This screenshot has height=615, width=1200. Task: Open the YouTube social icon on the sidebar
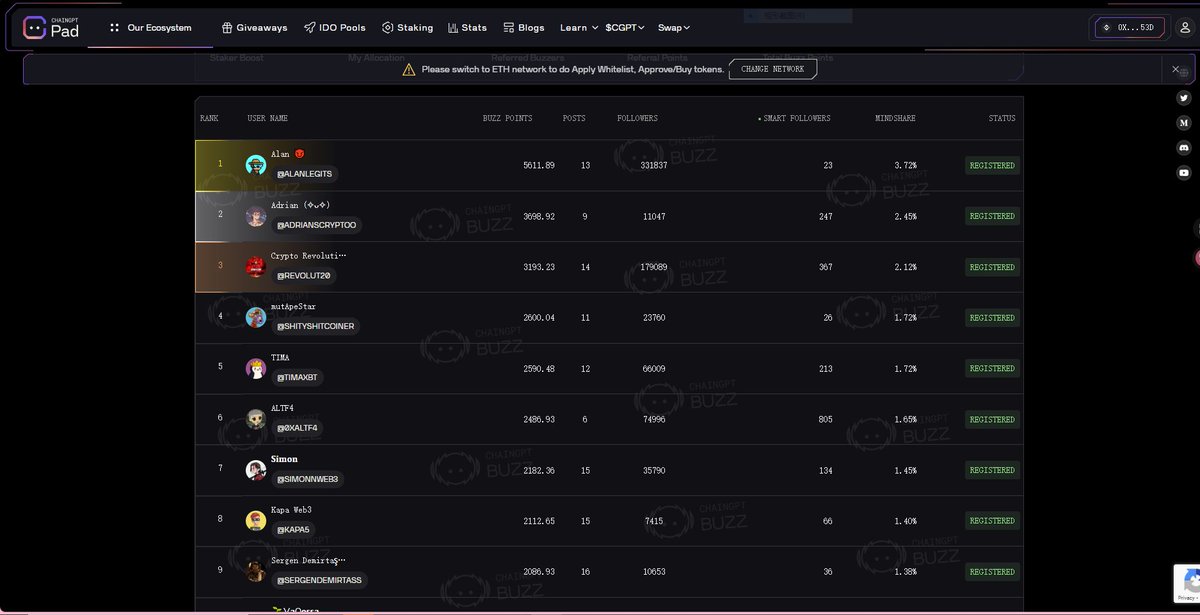(1184, 173)
